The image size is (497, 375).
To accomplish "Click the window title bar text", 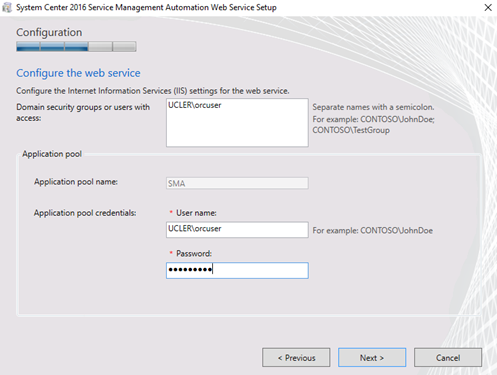I will 146,7.
